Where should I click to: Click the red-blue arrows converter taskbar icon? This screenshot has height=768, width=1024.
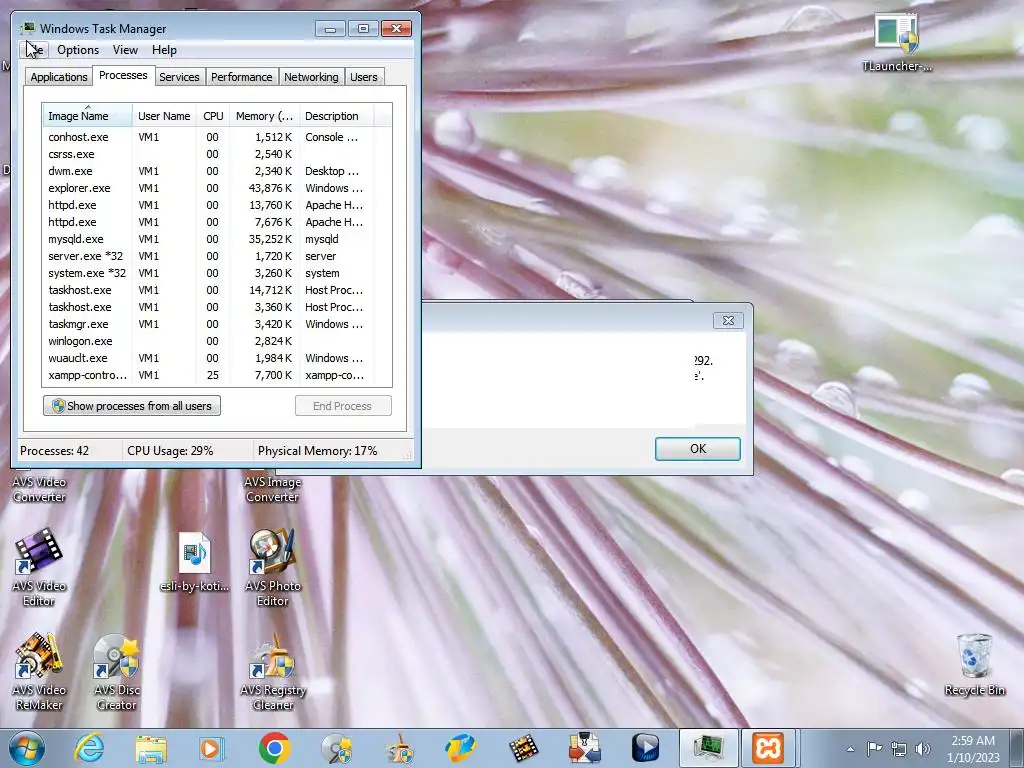[x=584, y=748]
